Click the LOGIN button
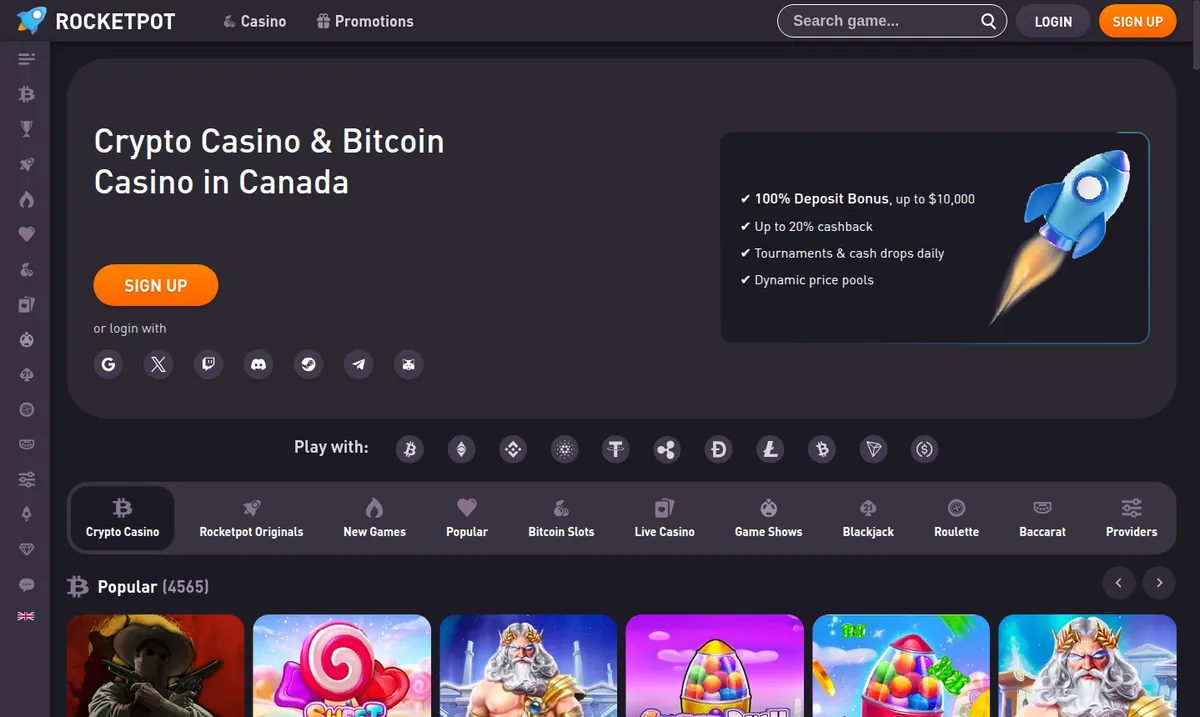The width and height of the screenshot is (1200, 717). pyautogui.click(x=1053, y=21)
